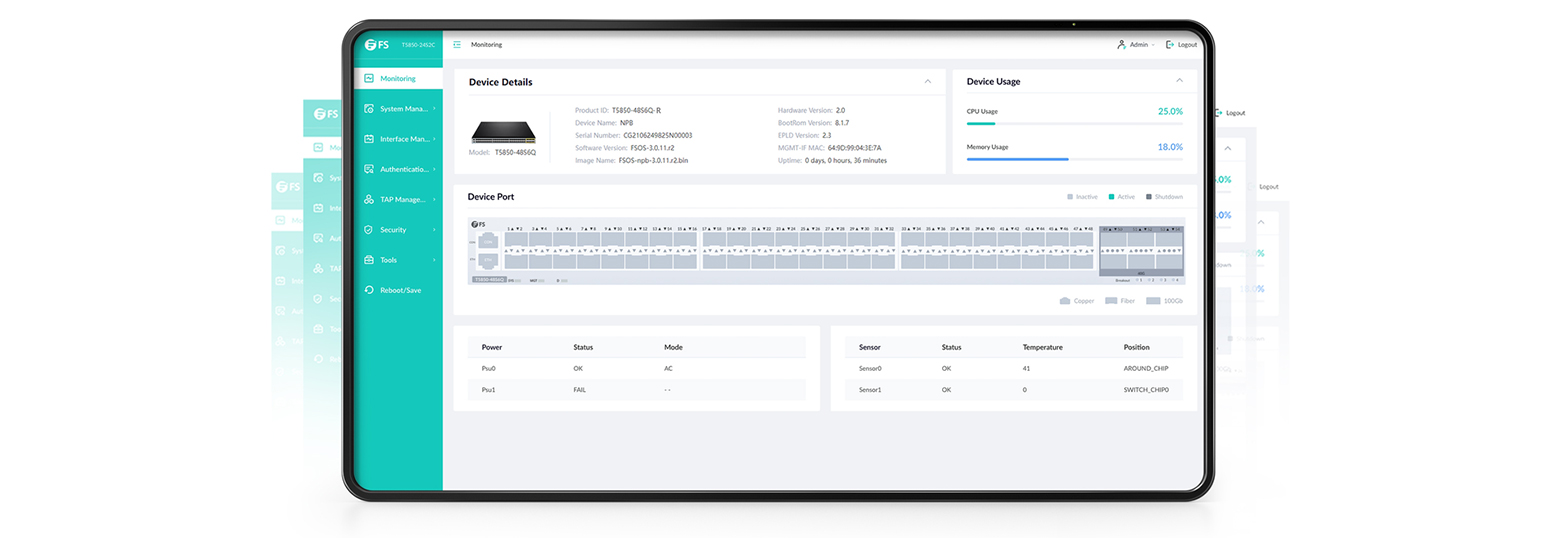Click the FS logo in the sidebar header
The height and width of the screenshot is (557, 1560).
376,45
